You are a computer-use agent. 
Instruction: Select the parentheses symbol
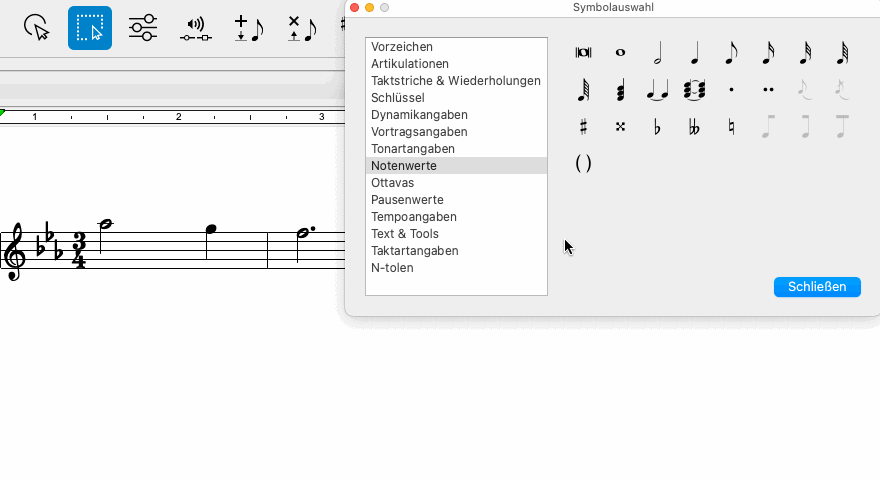[x=583, y=163]
